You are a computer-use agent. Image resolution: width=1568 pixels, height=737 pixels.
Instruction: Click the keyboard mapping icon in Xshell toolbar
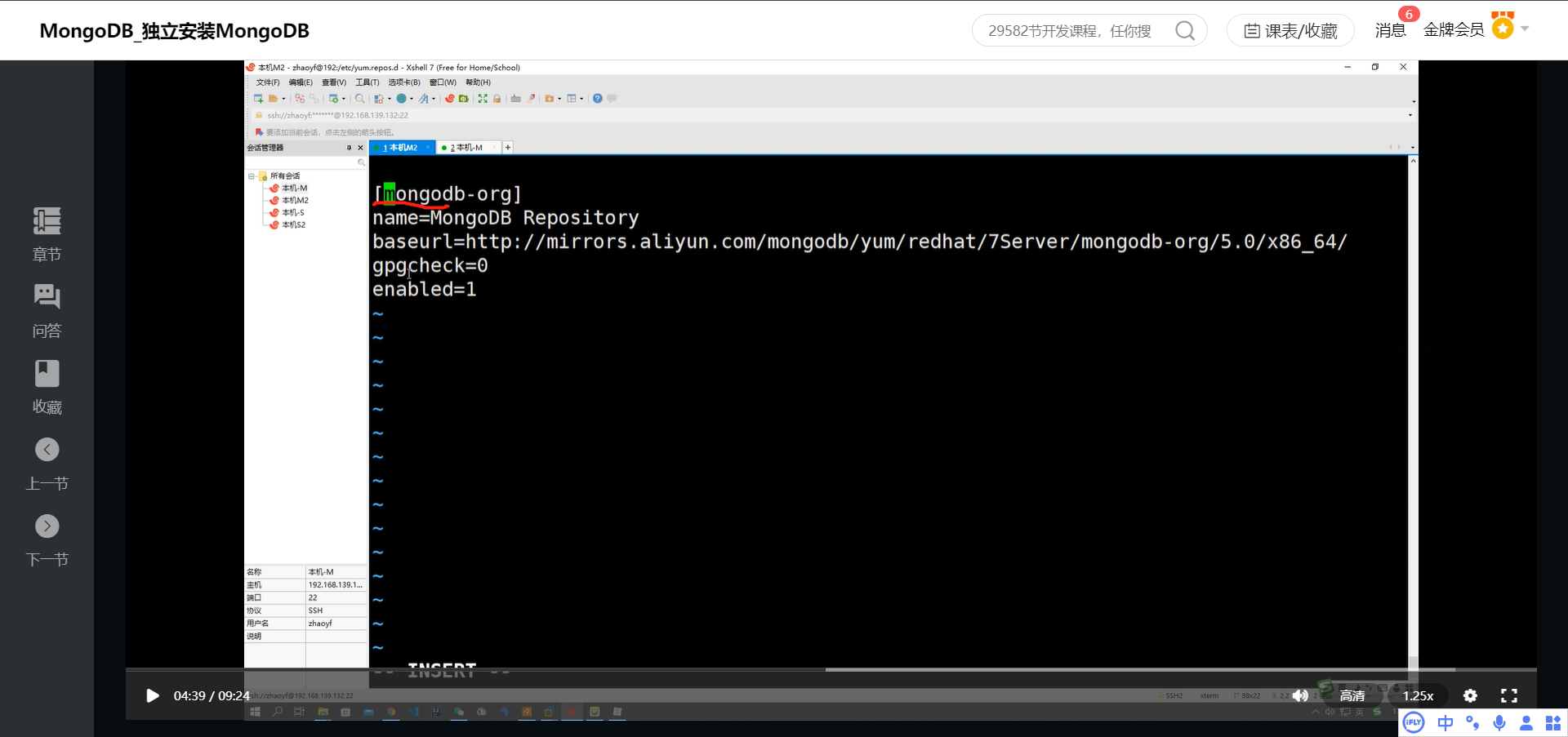tap(515, 99)
